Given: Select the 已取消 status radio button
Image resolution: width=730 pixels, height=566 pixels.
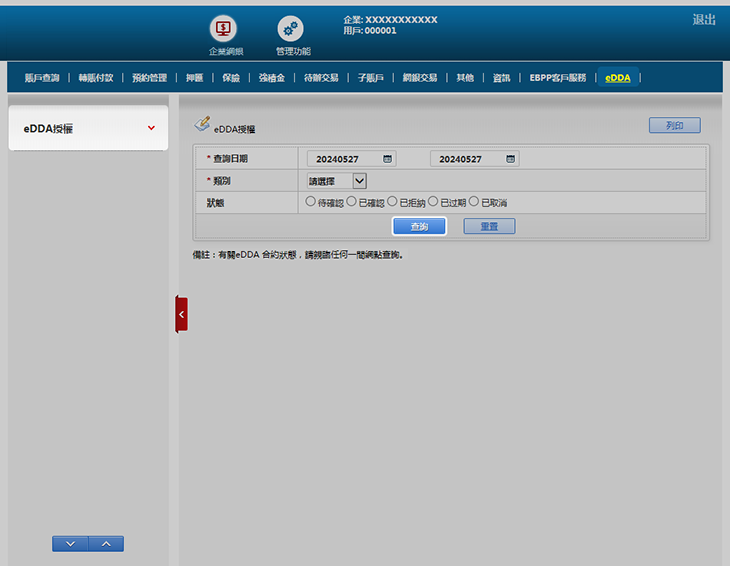Looking at the screenshot, I should click(474, 202).
